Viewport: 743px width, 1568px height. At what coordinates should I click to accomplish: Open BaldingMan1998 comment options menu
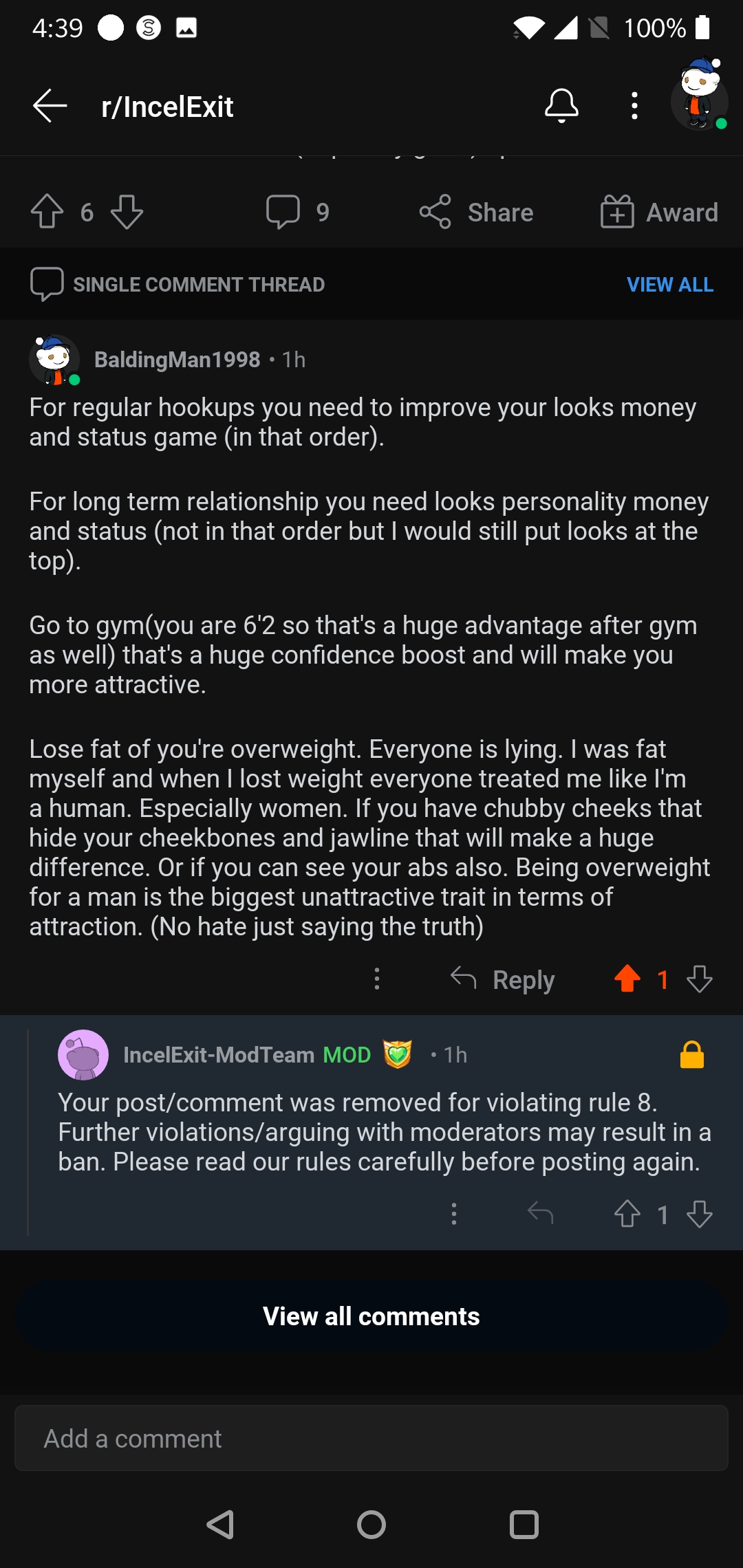coord(377,979)
